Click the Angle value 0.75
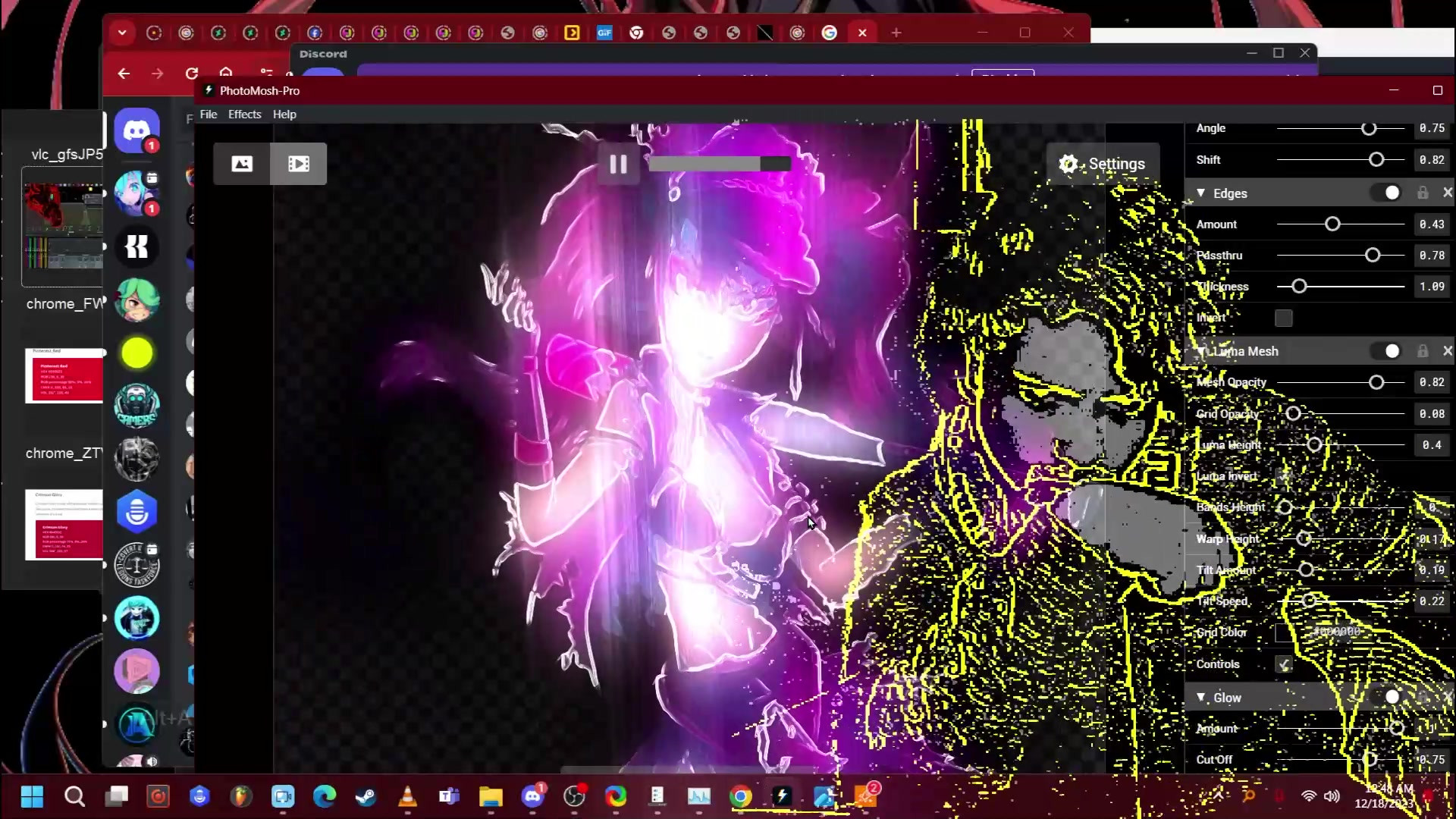 1432,128
